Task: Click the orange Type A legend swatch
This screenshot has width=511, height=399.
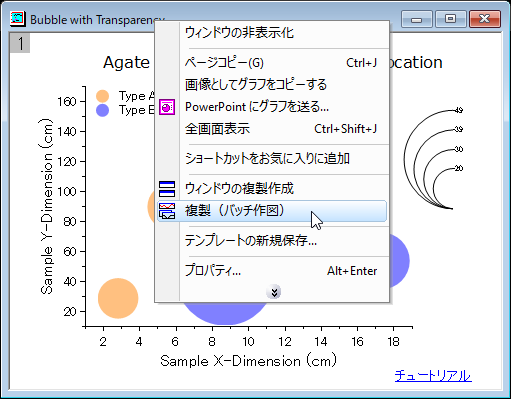Action: tap(102, 96)
